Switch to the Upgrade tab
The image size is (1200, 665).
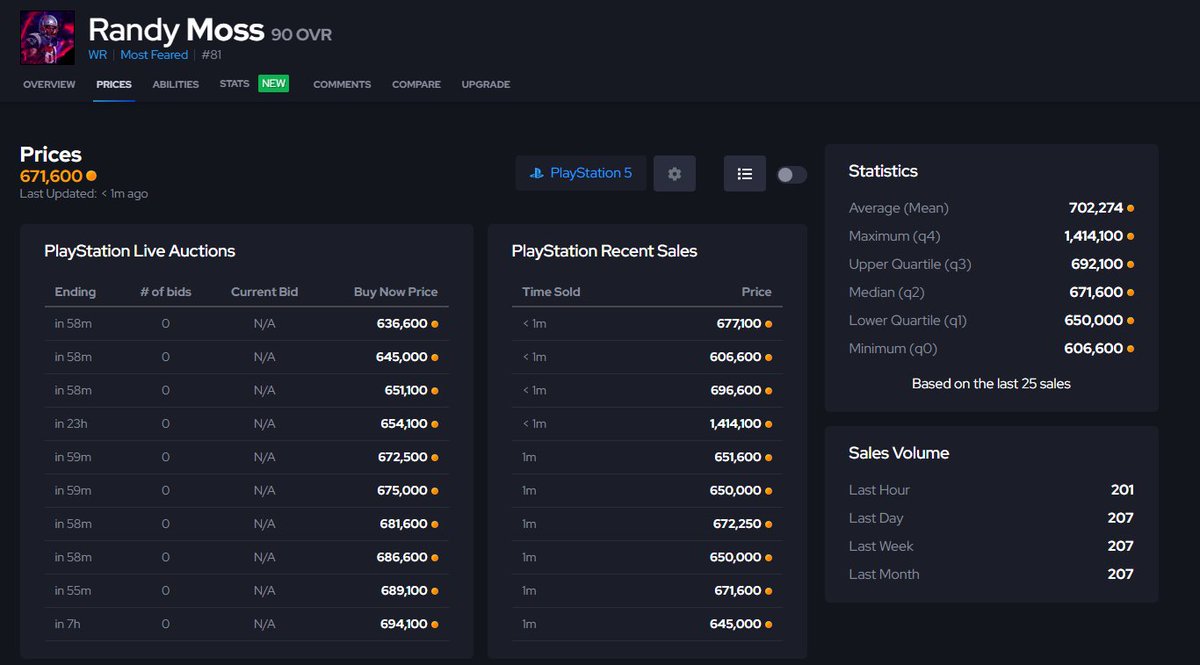click(486, 85)
